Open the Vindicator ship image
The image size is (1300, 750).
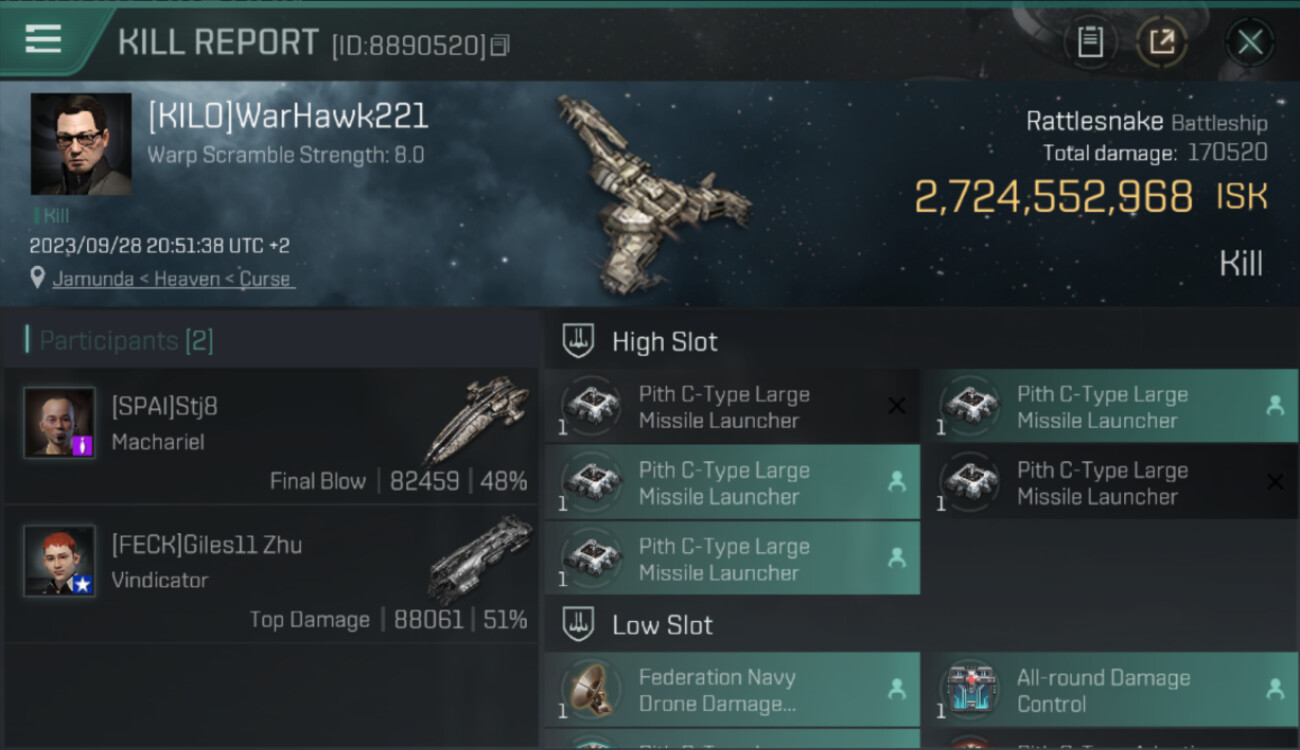tap(480, 558)
